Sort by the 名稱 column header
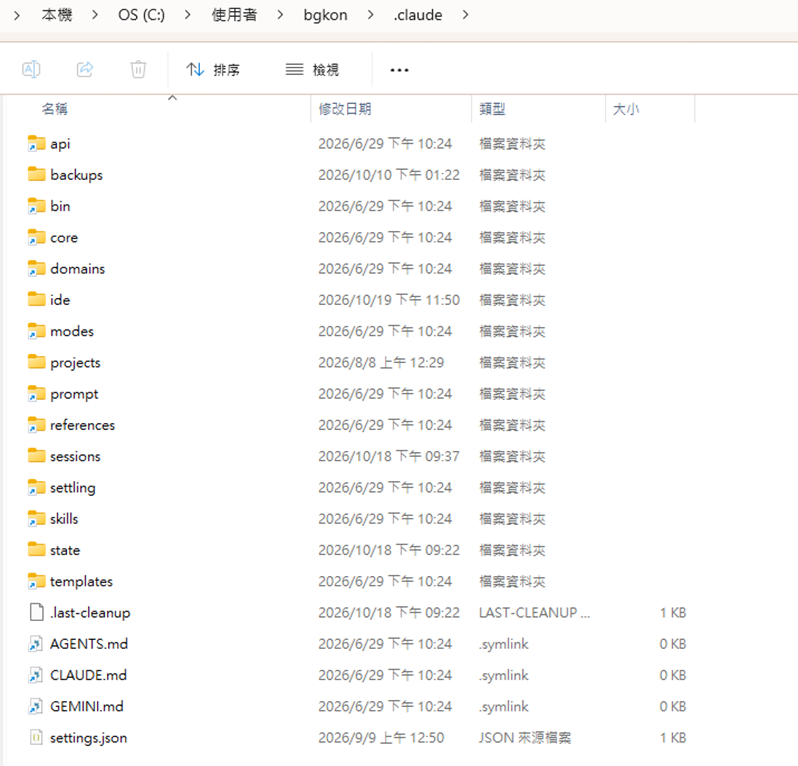798x766 pixels. point(54,109)
